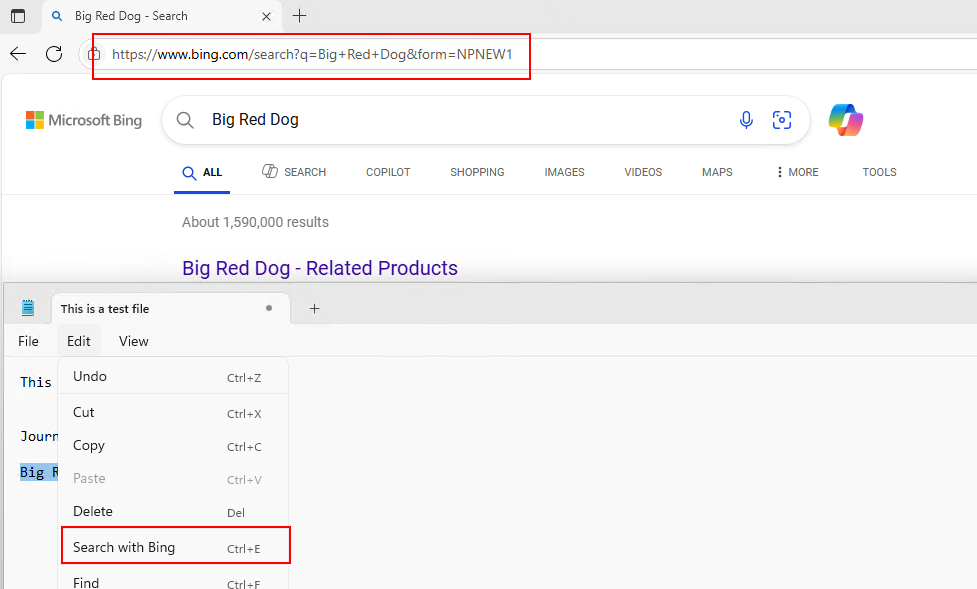Open the VIDEOS results tab
Viewport: 977px width, 589px height.
pos(643,173)
